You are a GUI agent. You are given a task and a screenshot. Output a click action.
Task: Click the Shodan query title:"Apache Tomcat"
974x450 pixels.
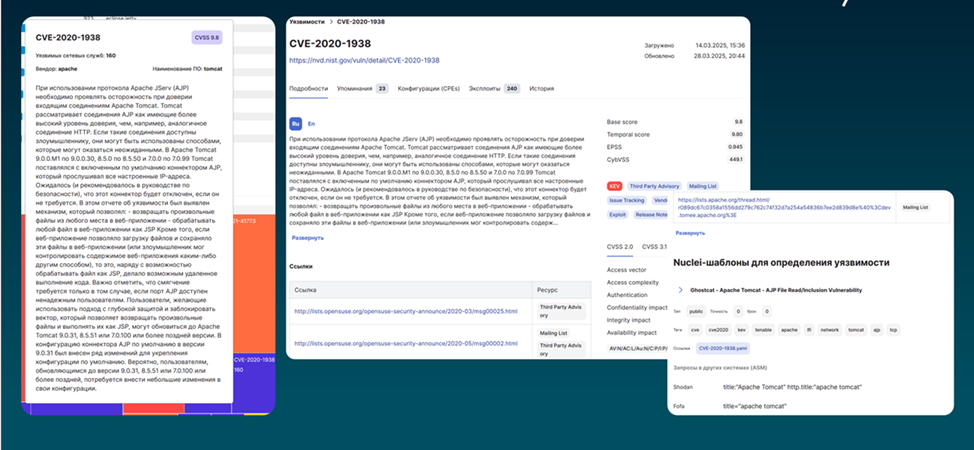click(x=792, y=387)
